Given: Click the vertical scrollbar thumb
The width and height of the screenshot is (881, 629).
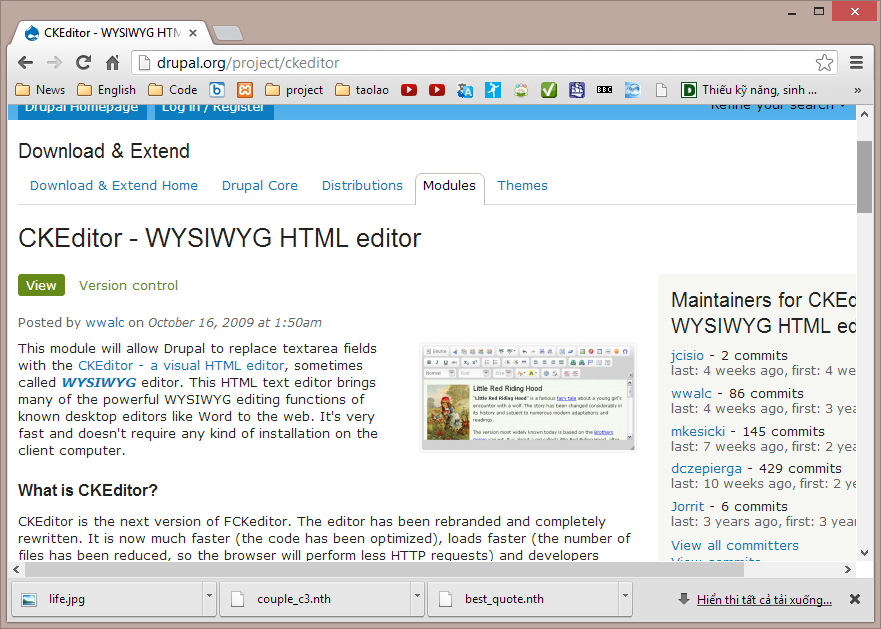Looking at the screenshot, I should (864, 177).
